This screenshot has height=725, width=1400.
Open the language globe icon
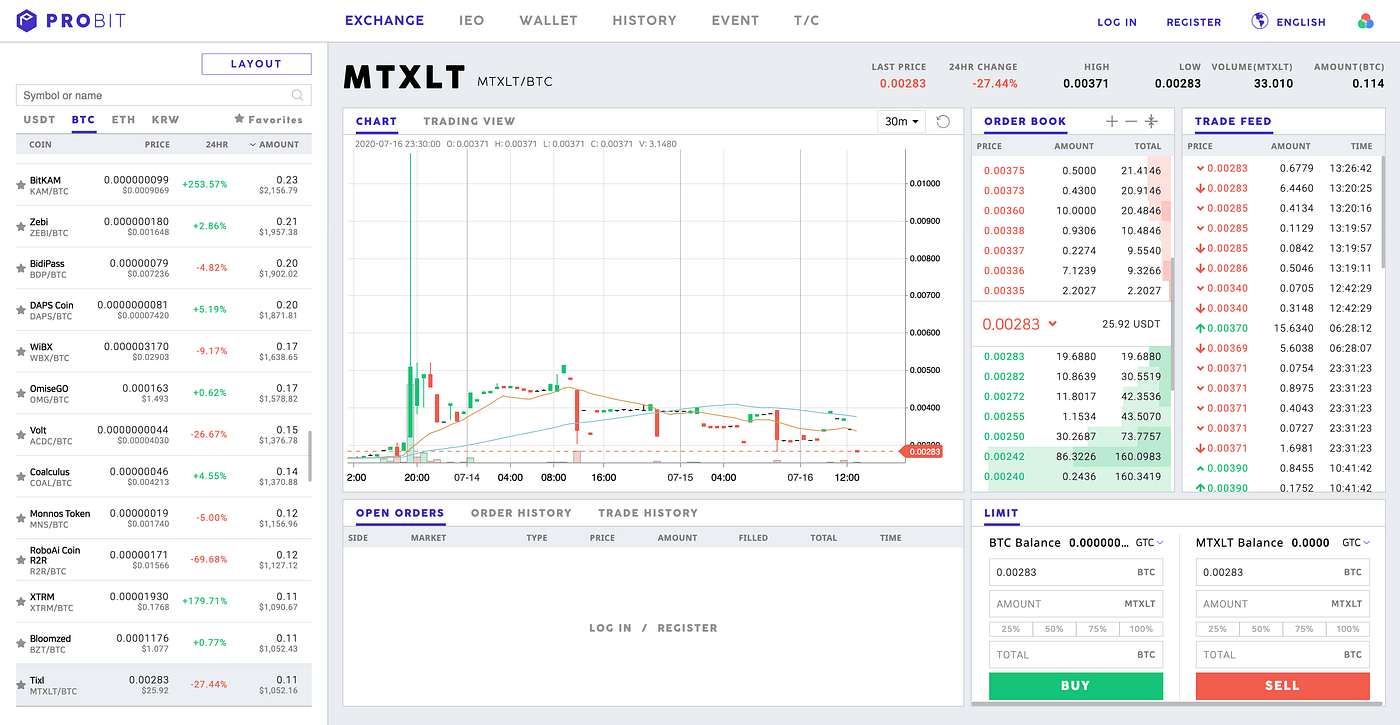tap(1260, 21)
